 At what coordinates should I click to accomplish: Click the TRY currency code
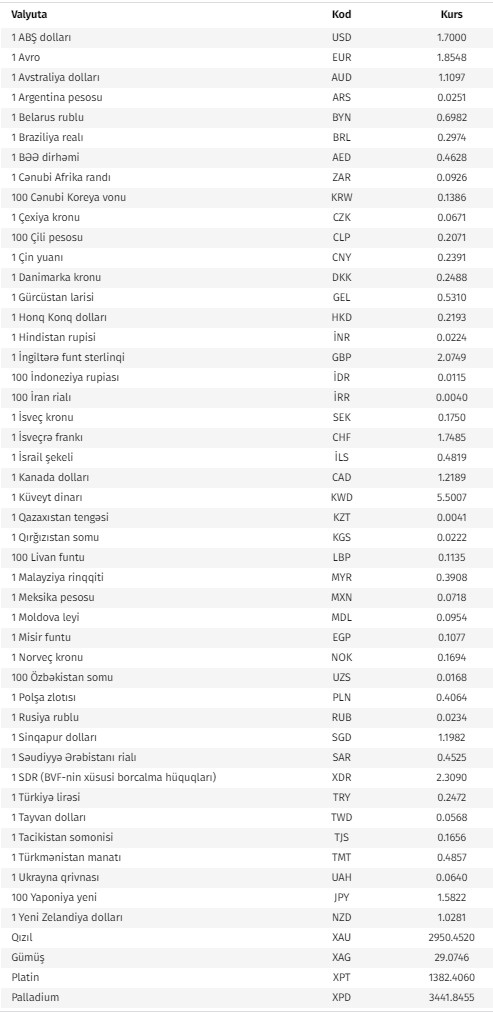341,798
